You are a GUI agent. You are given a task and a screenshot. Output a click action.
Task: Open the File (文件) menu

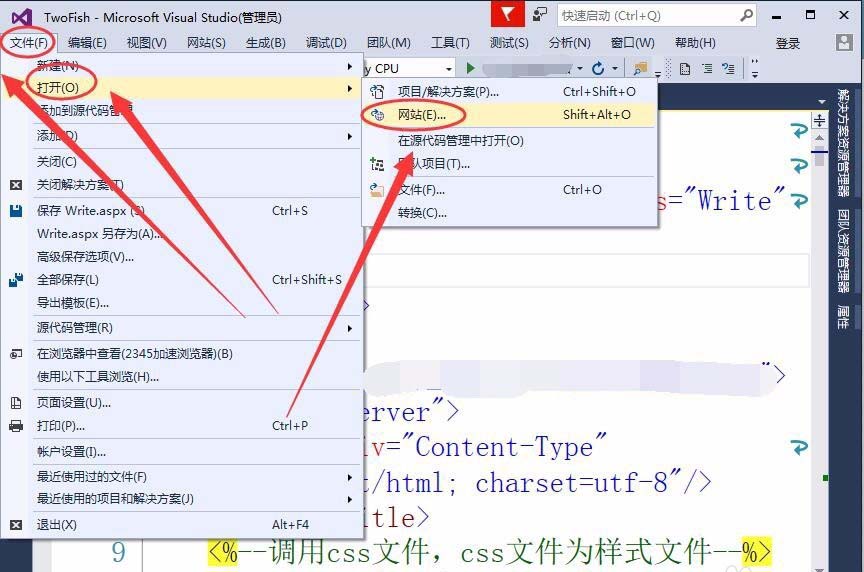pyautogui.click(x=29, y=42)
